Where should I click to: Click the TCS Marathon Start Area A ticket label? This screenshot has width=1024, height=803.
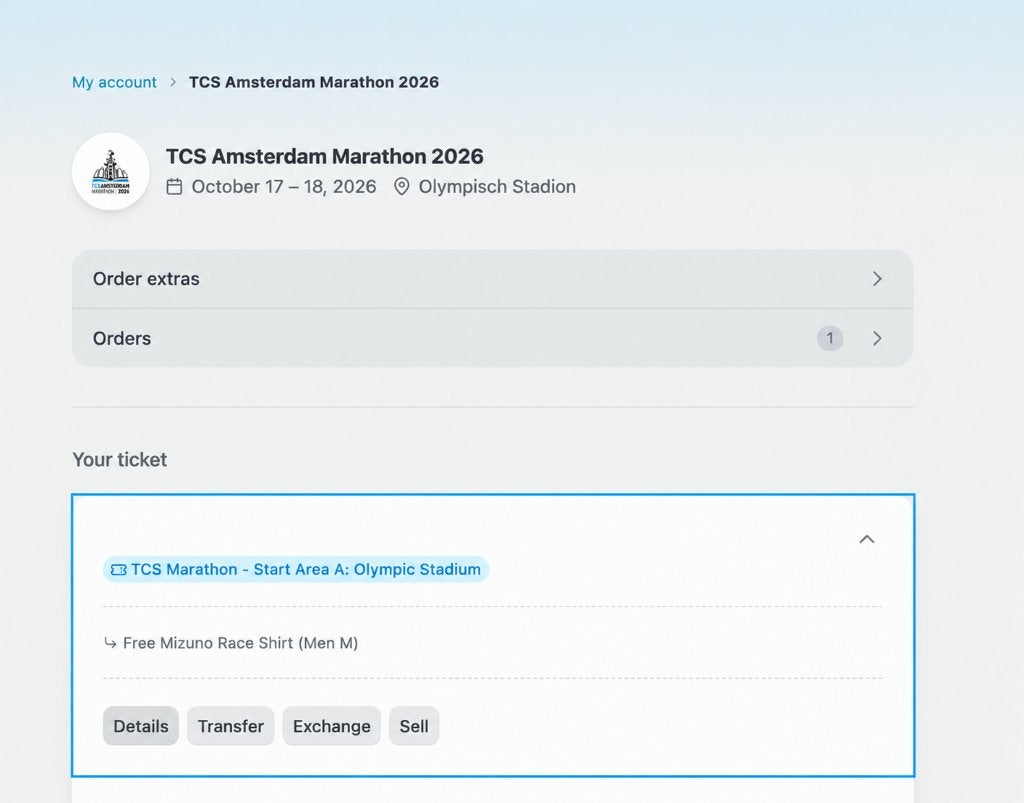296,569
